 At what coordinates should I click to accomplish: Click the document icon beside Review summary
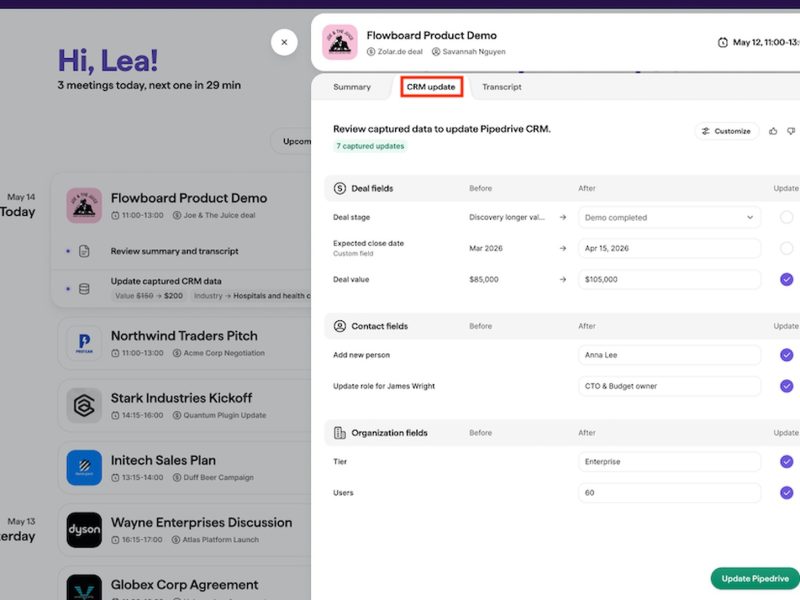click(84, 251)
